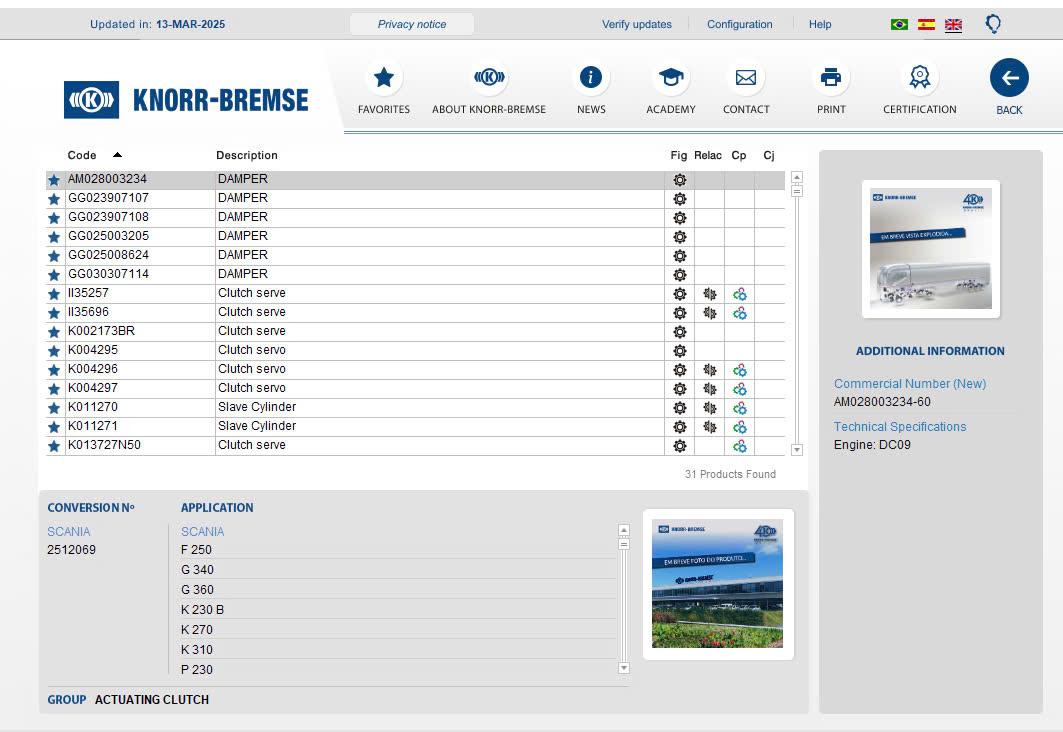Open the Certification badge icon
1063x732 pixels.
(920, 77)
